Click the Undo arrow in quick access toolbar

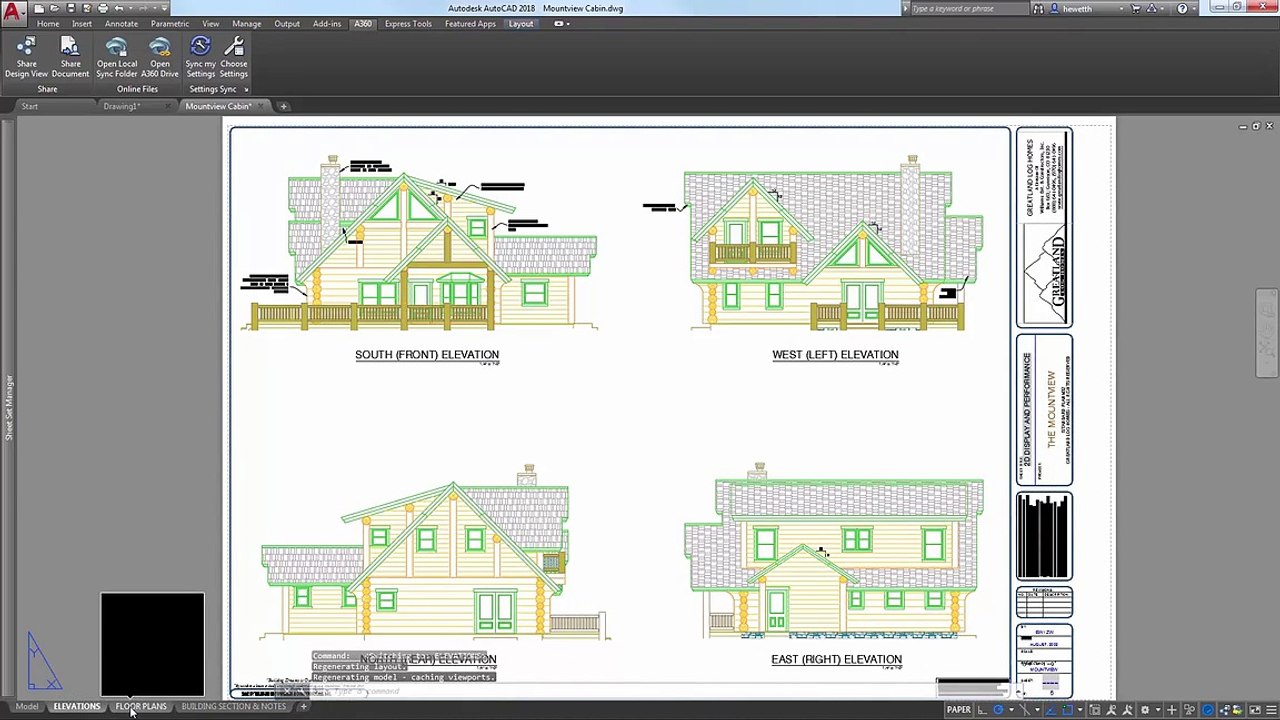pos(119,8)
